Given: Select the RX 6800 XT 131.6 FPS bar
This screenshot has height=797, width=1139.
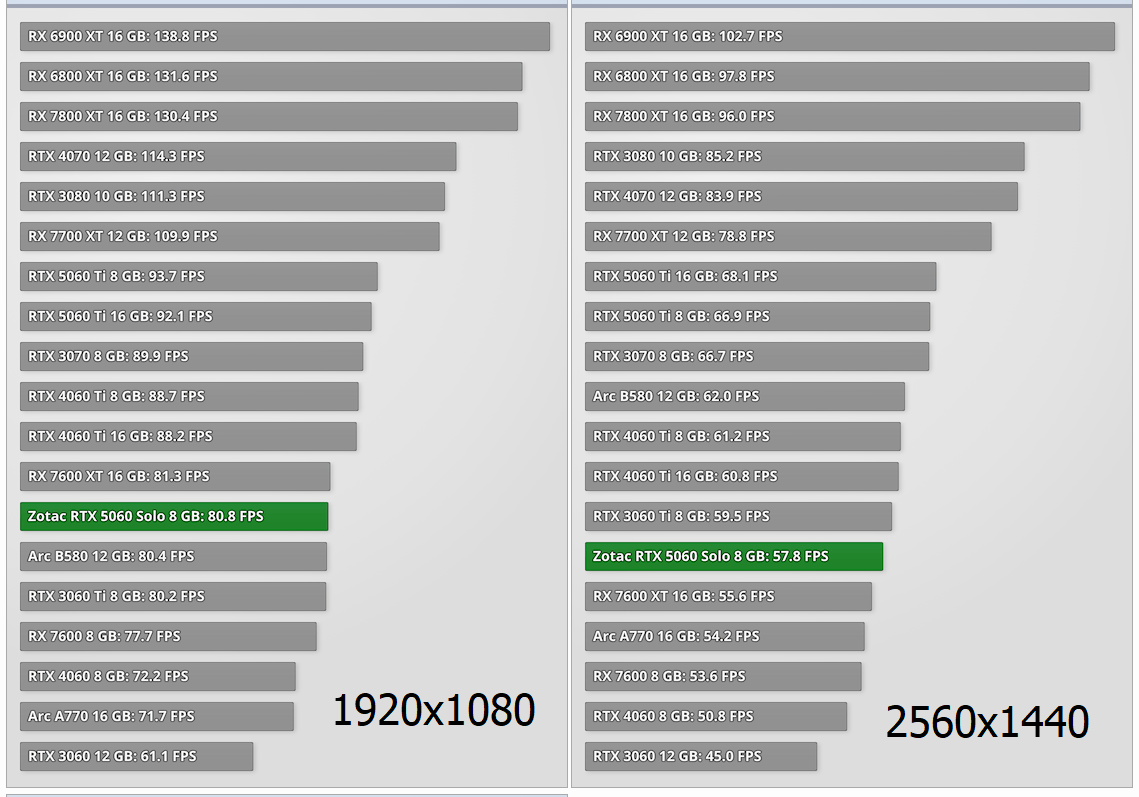Looking at the screenshot, I should [271, 76].
